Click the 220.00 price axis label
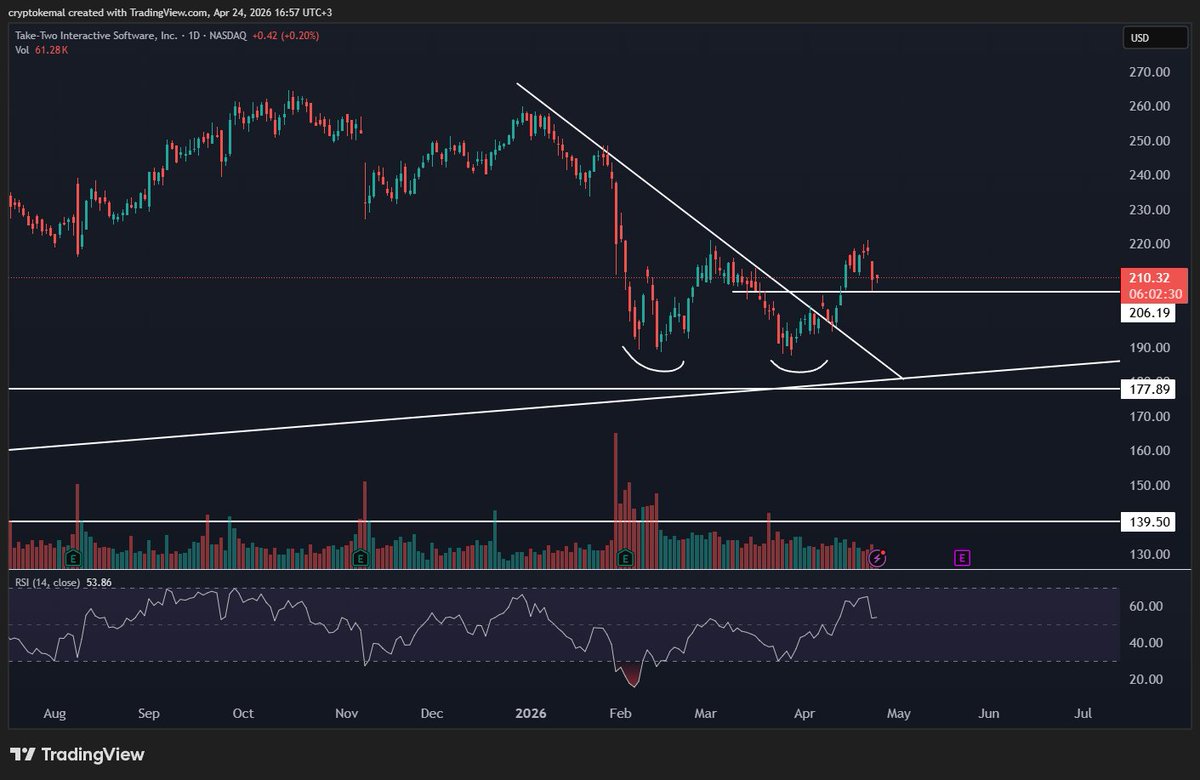 (1150, 244)
